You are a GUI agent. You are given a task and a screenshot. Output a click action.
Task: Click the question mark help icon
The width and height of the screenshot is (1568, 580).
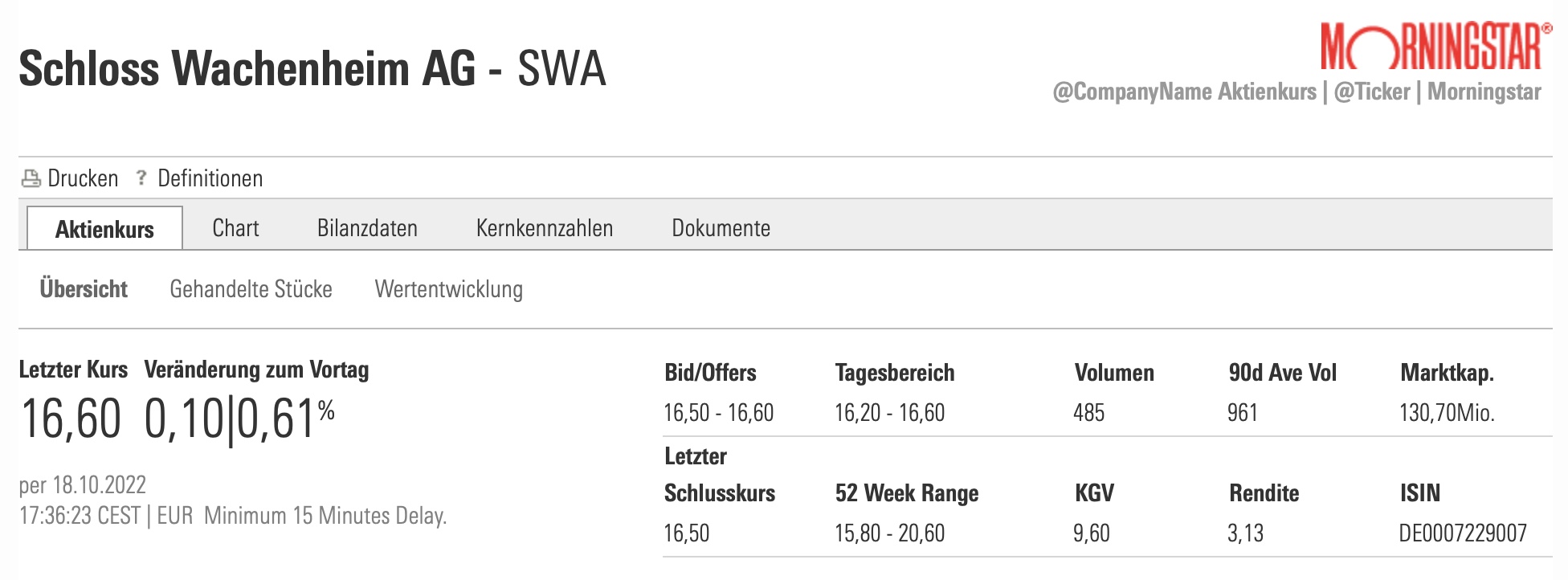141,178
